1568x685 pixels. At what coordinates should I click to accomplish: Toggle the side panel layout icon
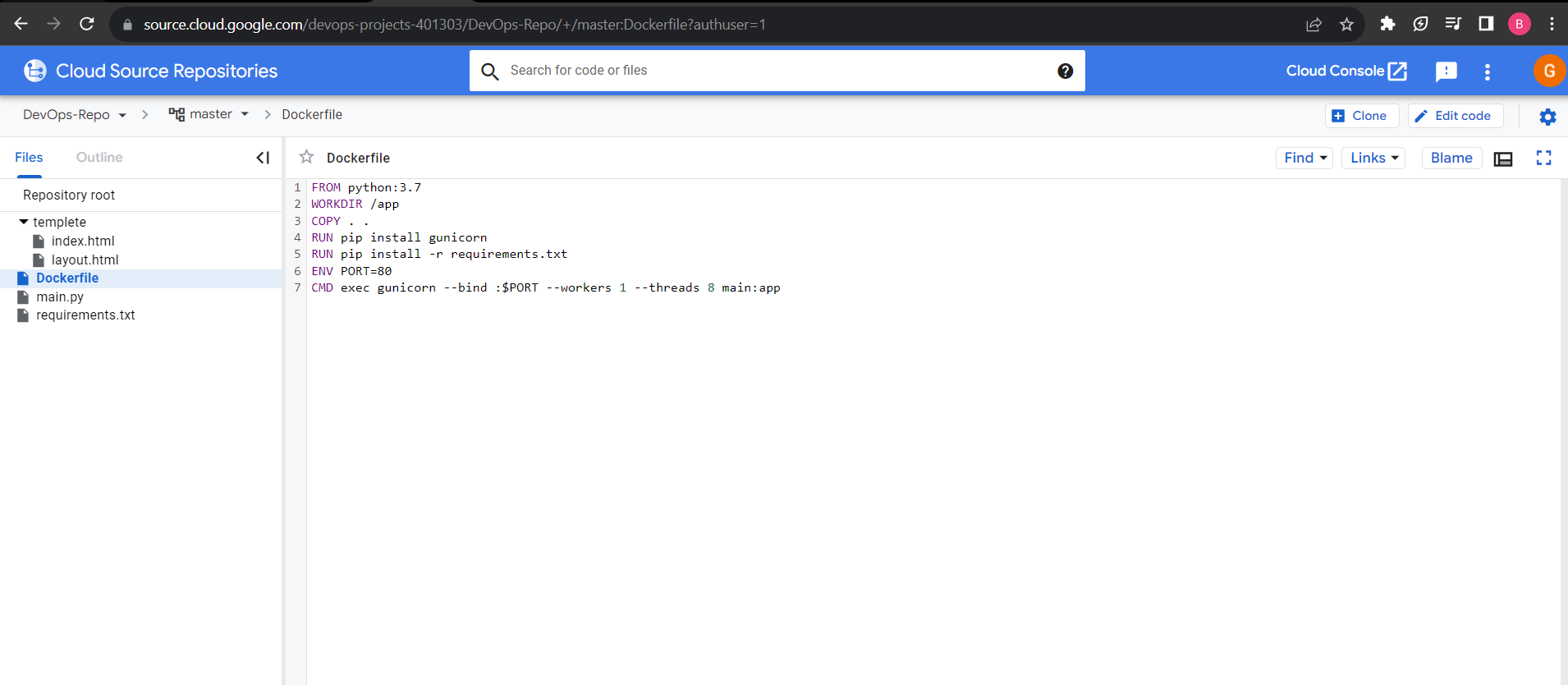[1503, 159]
